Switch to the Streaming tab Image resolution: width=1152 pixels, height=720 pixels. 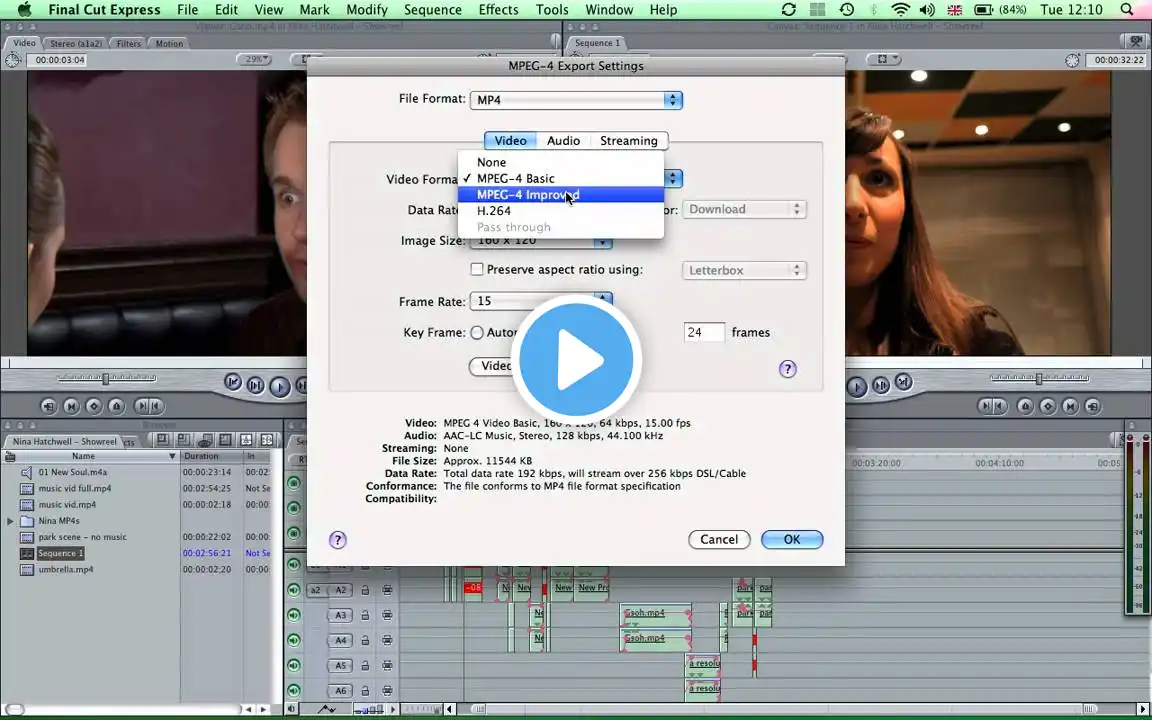[x=629, y=140]
